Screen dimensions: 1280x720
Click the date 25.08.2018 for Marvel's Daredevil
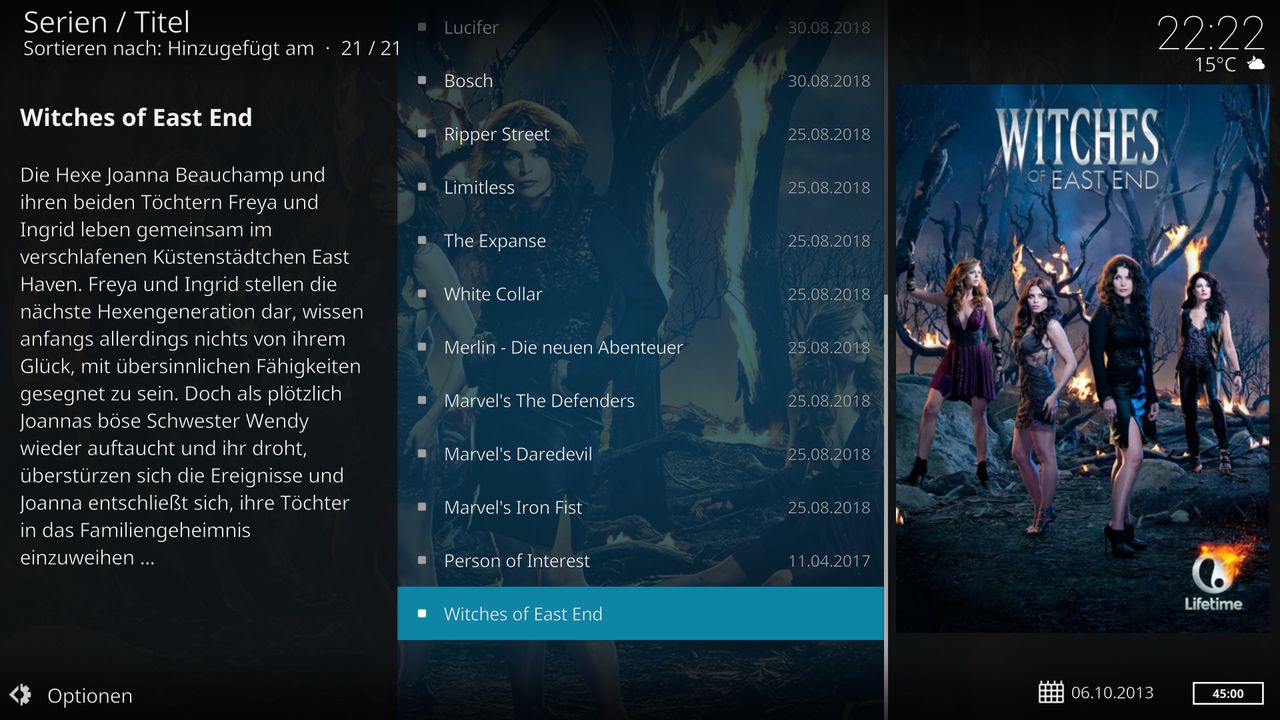click(x=829, y=454)
